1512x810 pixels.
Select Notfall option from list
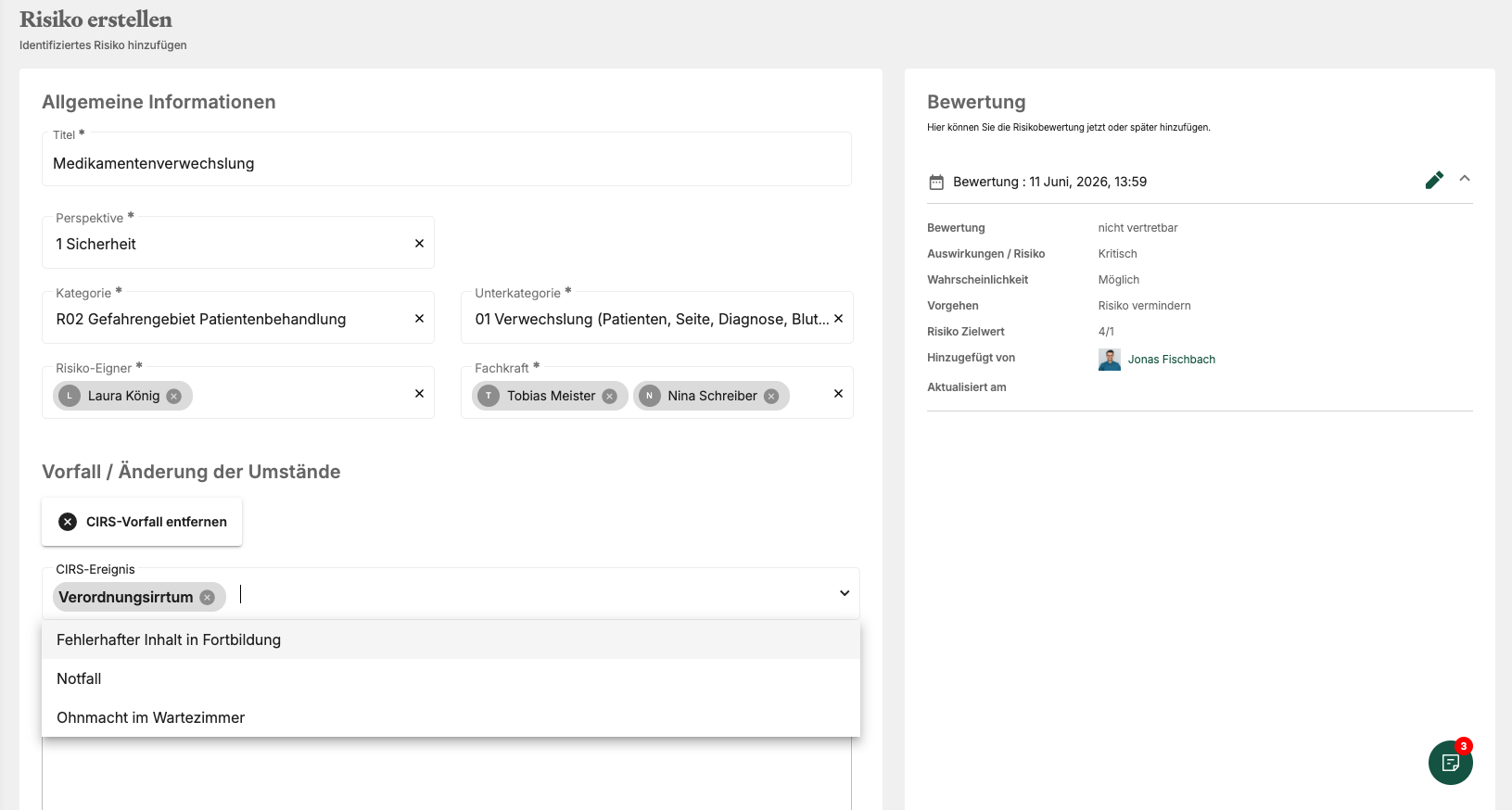[x=451, y=678]
